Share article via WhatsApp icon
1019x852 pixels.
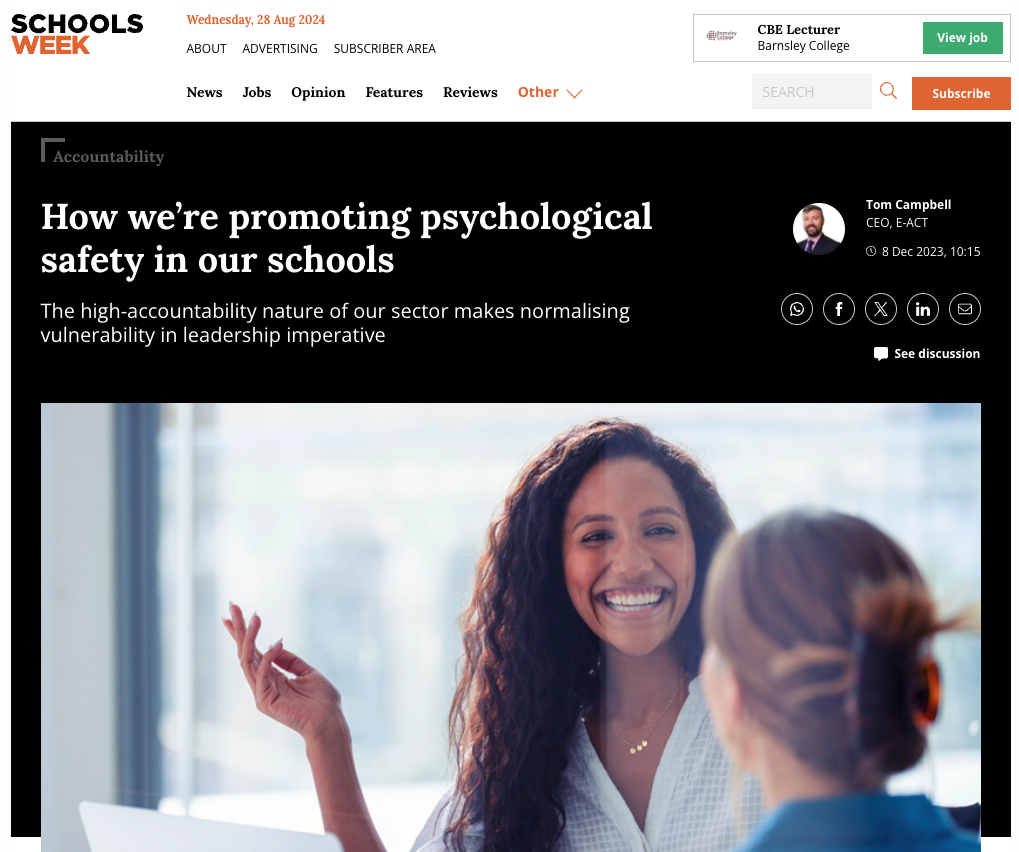coord(797,309)
